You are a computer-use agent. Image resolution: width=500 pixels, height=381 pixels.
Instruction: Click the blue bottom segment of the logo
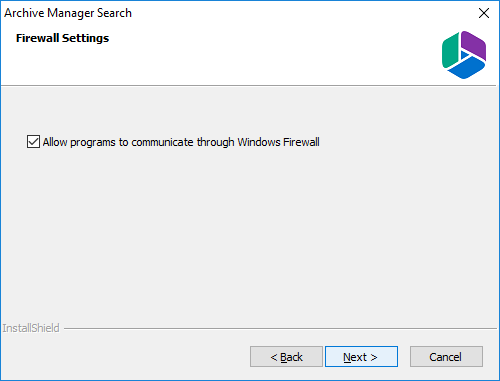(466, 68)
